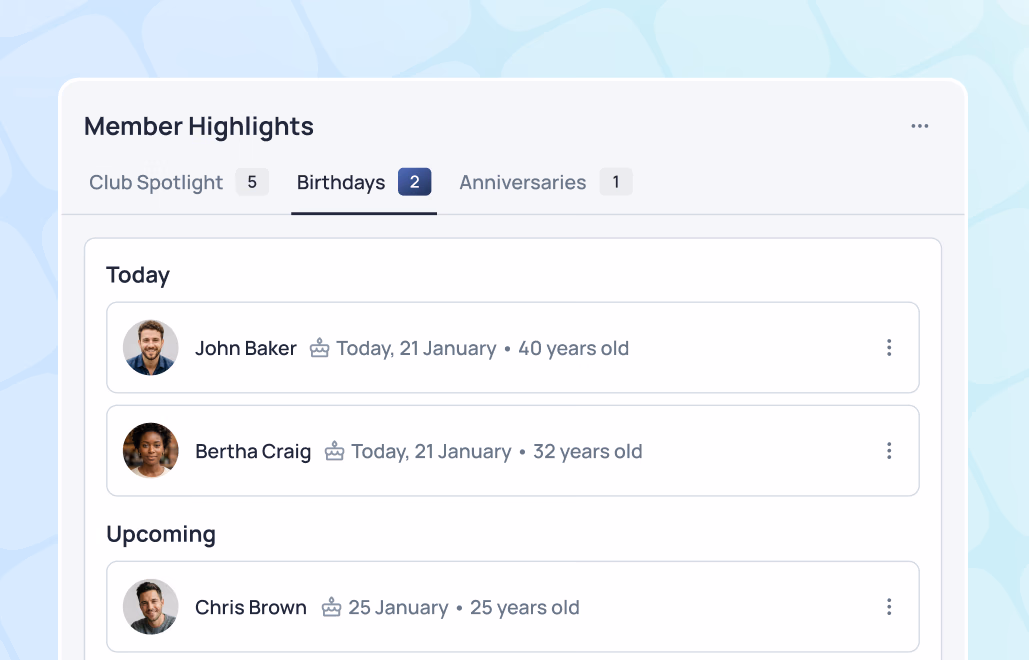Open Chris Brown's member name
1029x660 pixels.
pyautogui.click(x=251, y=608)
